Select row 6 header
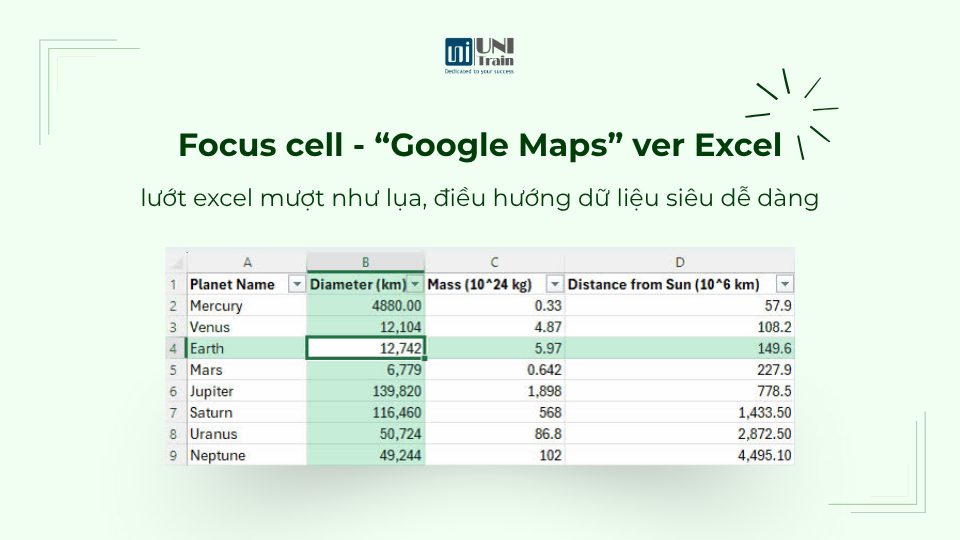This screenshot has width=960, height=540. pyautogui.click(x=176, y=391)
